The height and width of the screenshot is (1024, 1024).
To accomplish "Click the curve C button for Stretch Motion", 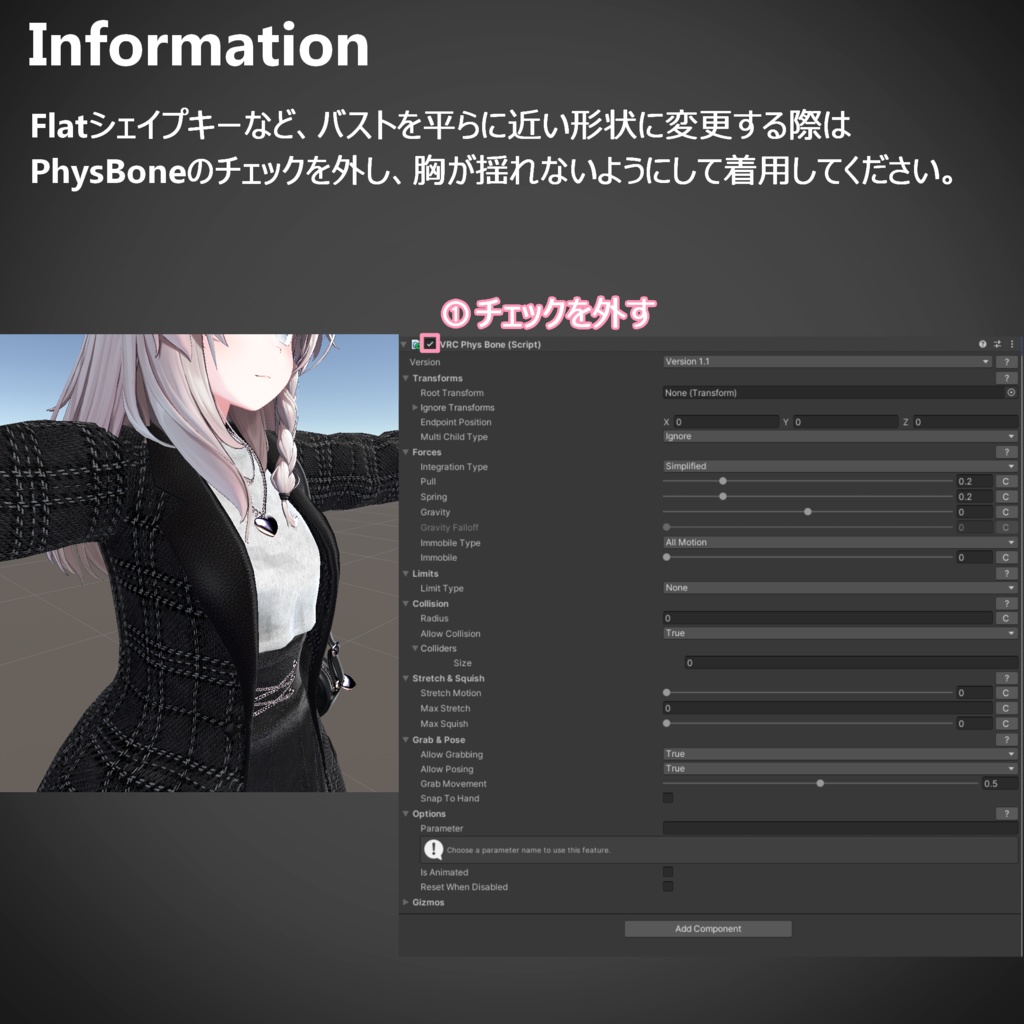I will tap(1006, 693).
